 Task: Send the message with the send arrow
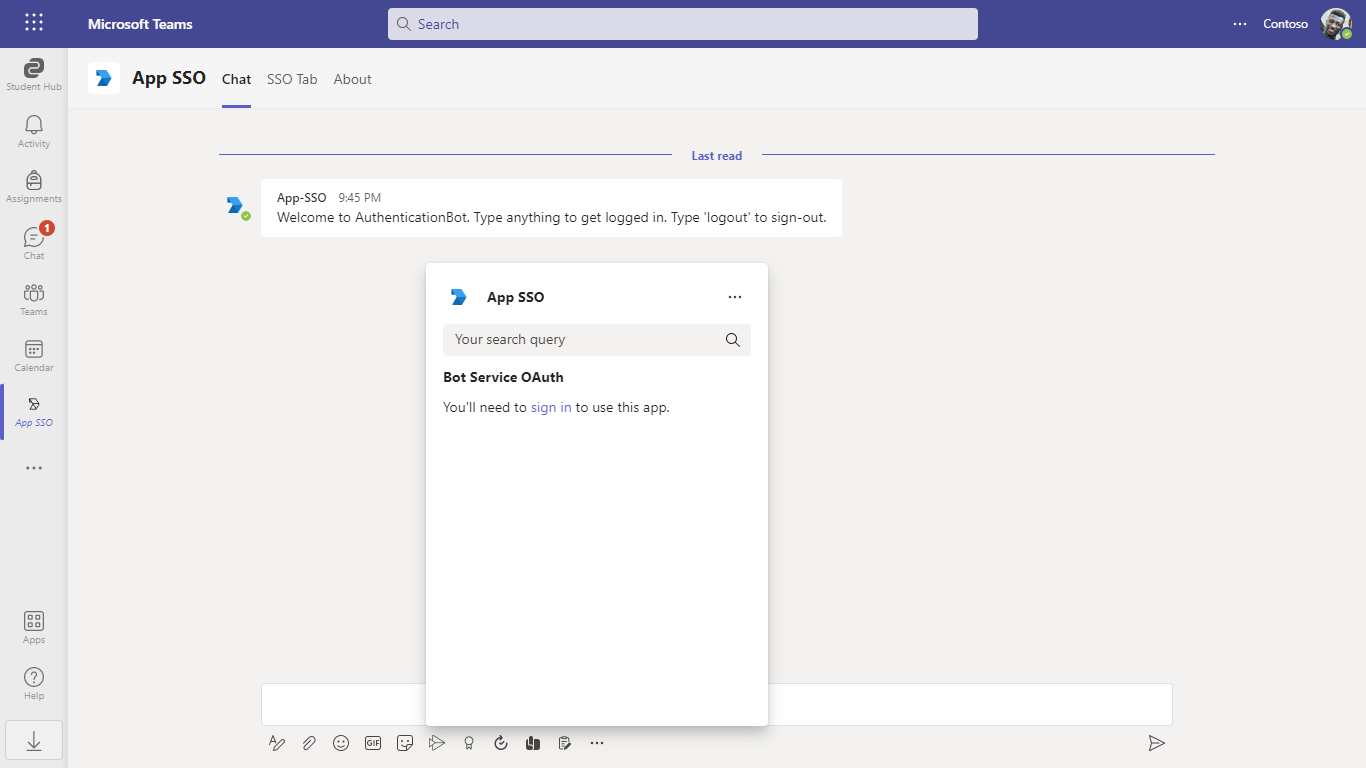click(x=1156, y=743)
